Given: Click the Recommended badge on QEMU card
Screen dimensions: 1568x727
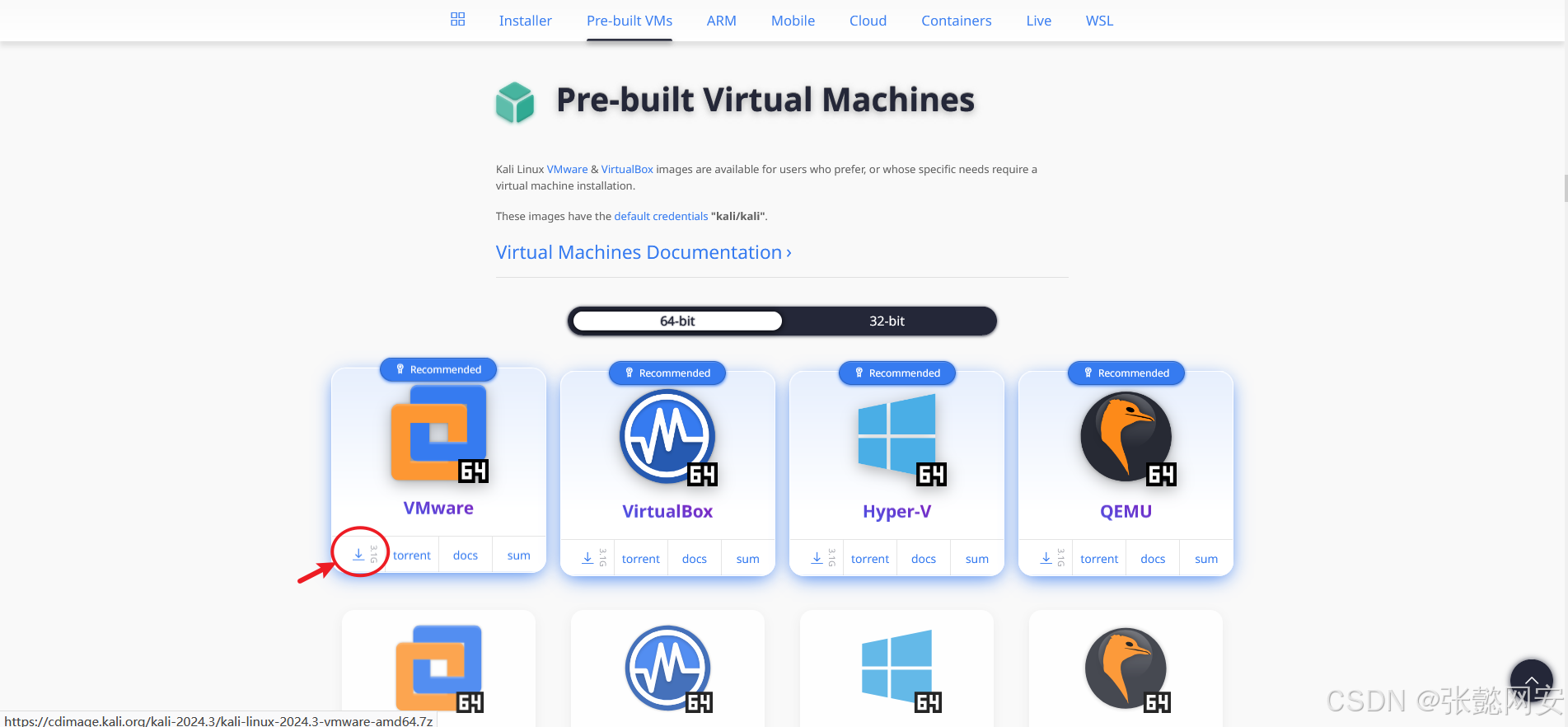Looking at the screenshot, I should click(1126, 373).
